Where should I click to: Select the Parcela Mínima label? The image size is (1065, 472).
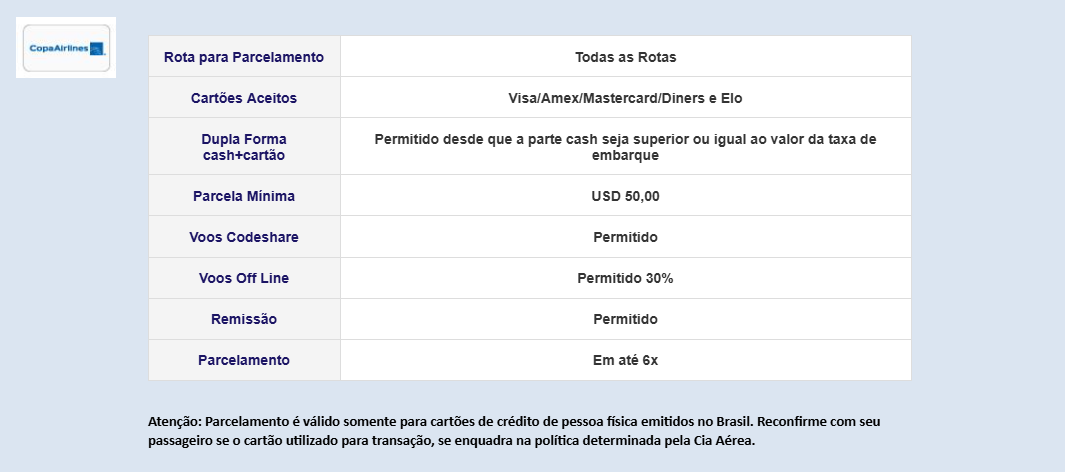click(x=244, y=196)
